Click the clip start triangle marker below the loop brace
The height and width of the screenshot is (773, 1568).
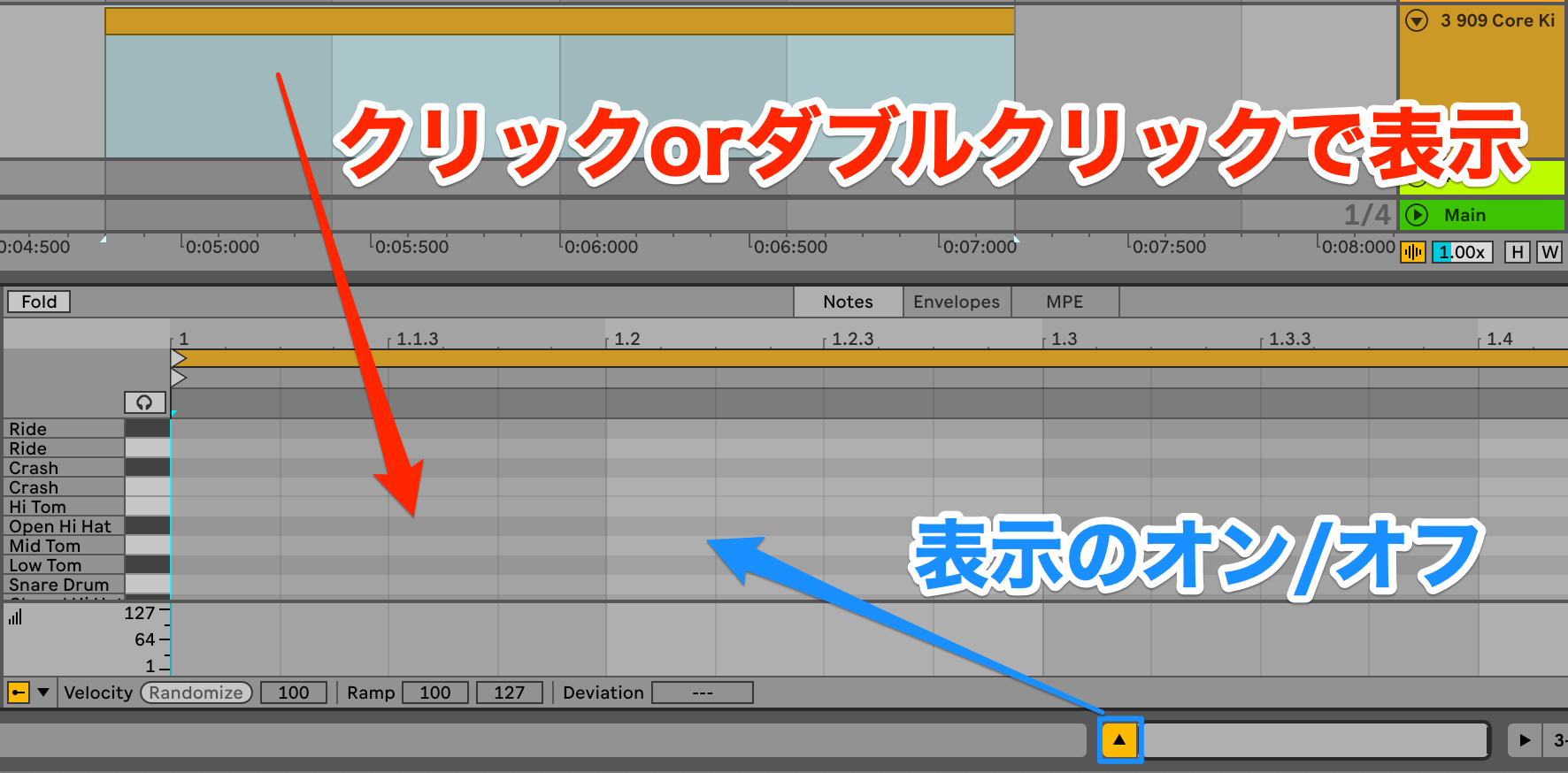click(x=178, y=379)
